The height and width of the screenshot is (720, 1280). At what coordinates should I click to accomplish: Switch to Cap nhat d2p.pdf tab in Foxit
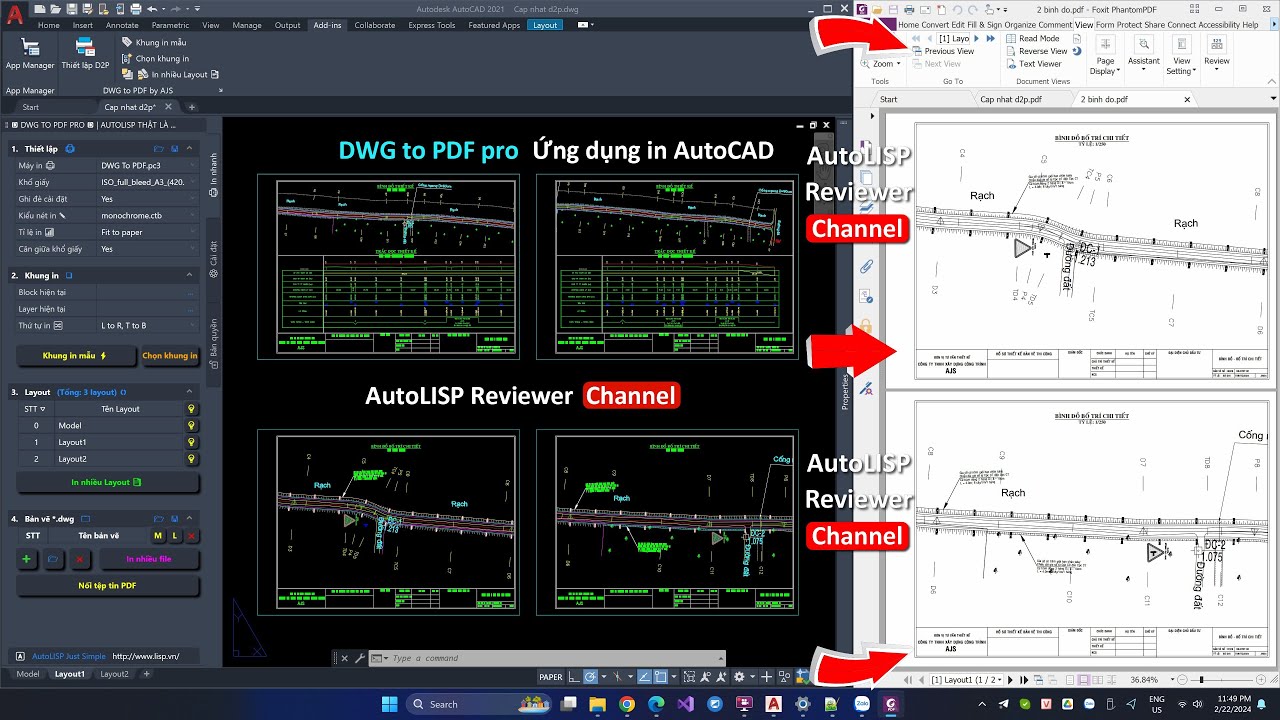tap(1011, 99)
